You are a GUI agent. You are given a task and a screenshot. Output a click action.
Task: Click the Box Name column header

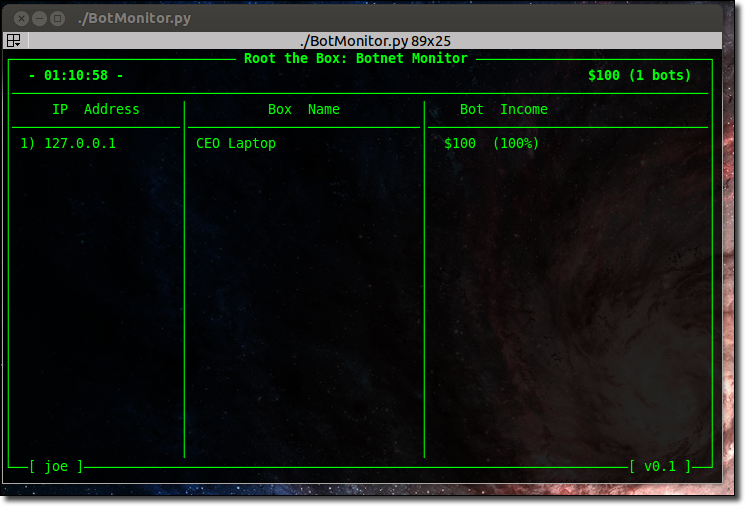[304, 110]
